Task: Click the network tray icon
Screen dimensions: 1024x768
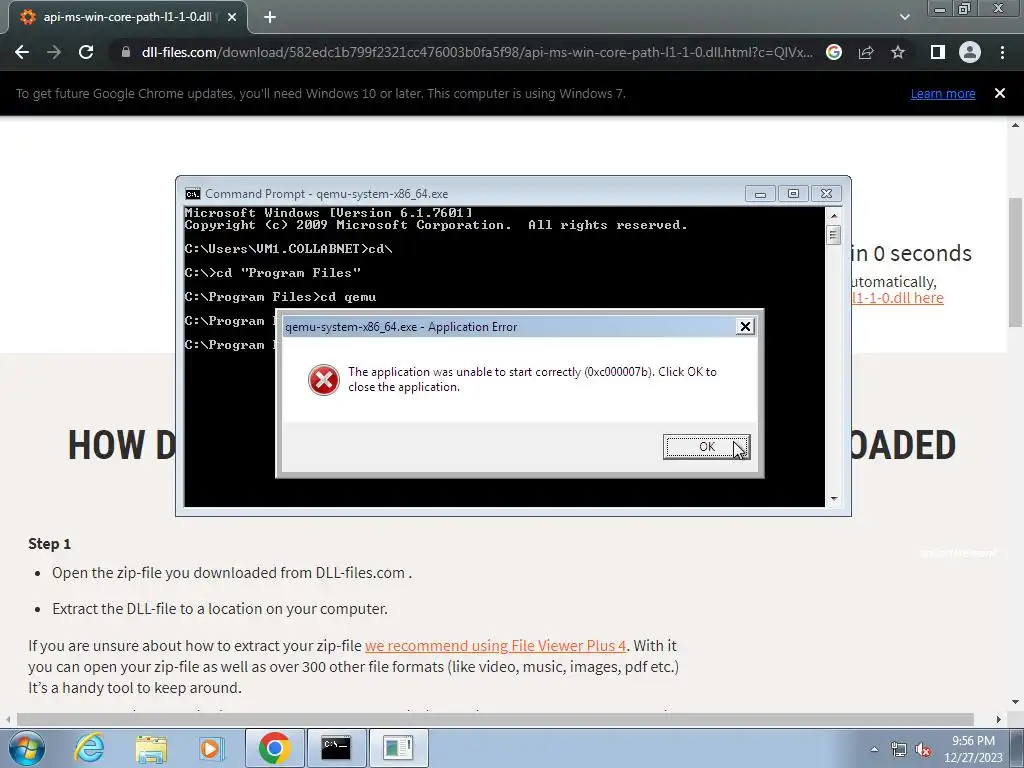Action: [x=899, y=750]
